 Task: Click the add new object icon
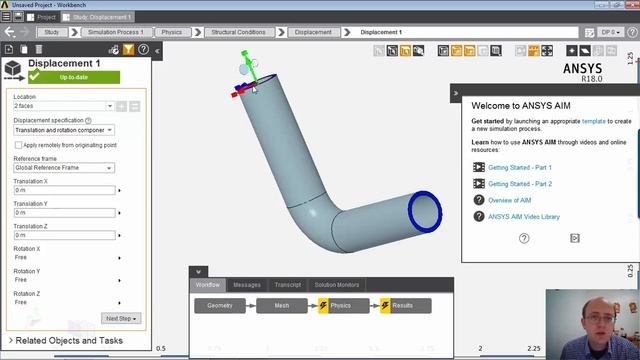9,49
